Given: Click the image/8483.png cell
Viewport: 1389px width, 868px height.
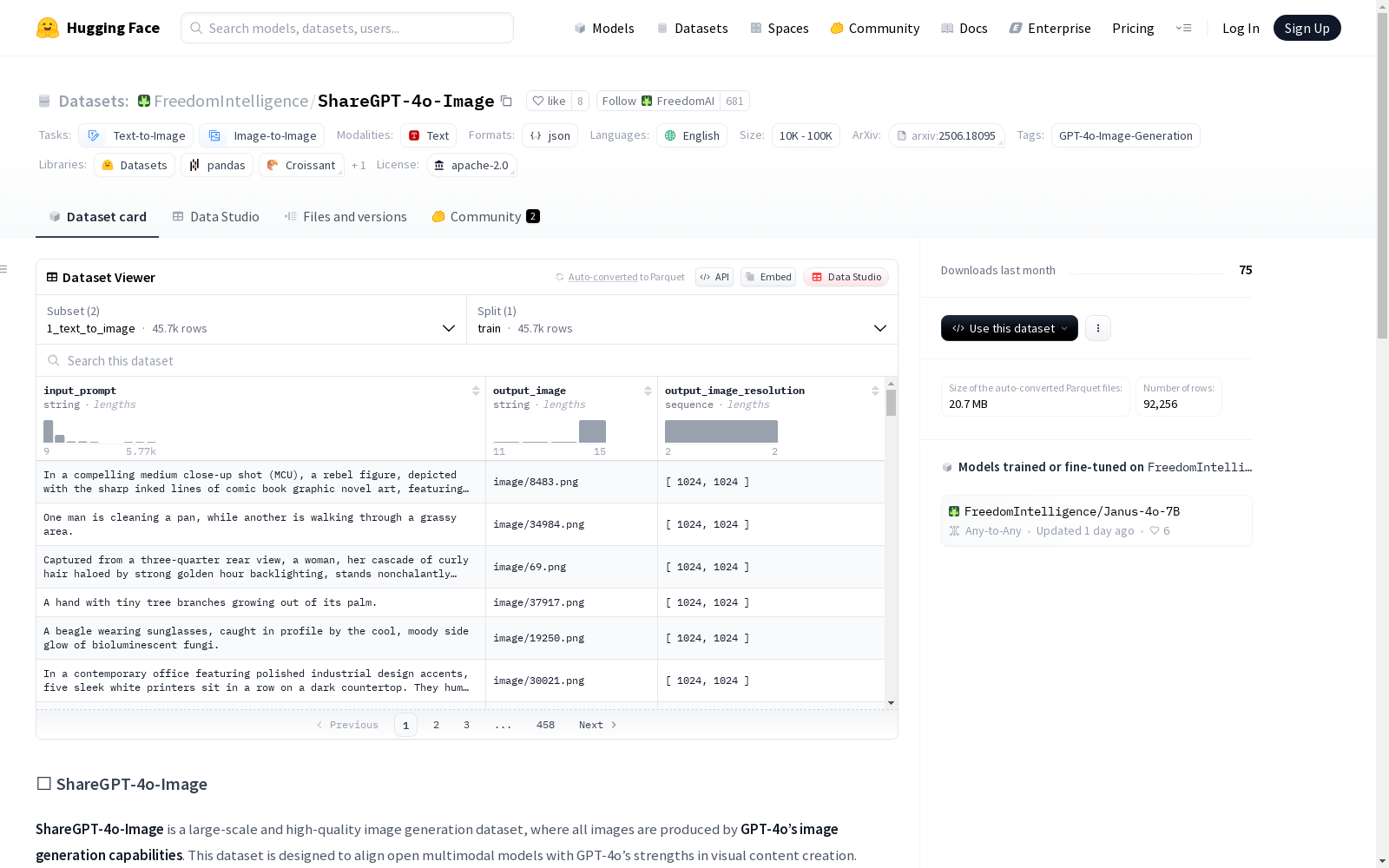Looking at the screenshot, I should coord(571,482).
